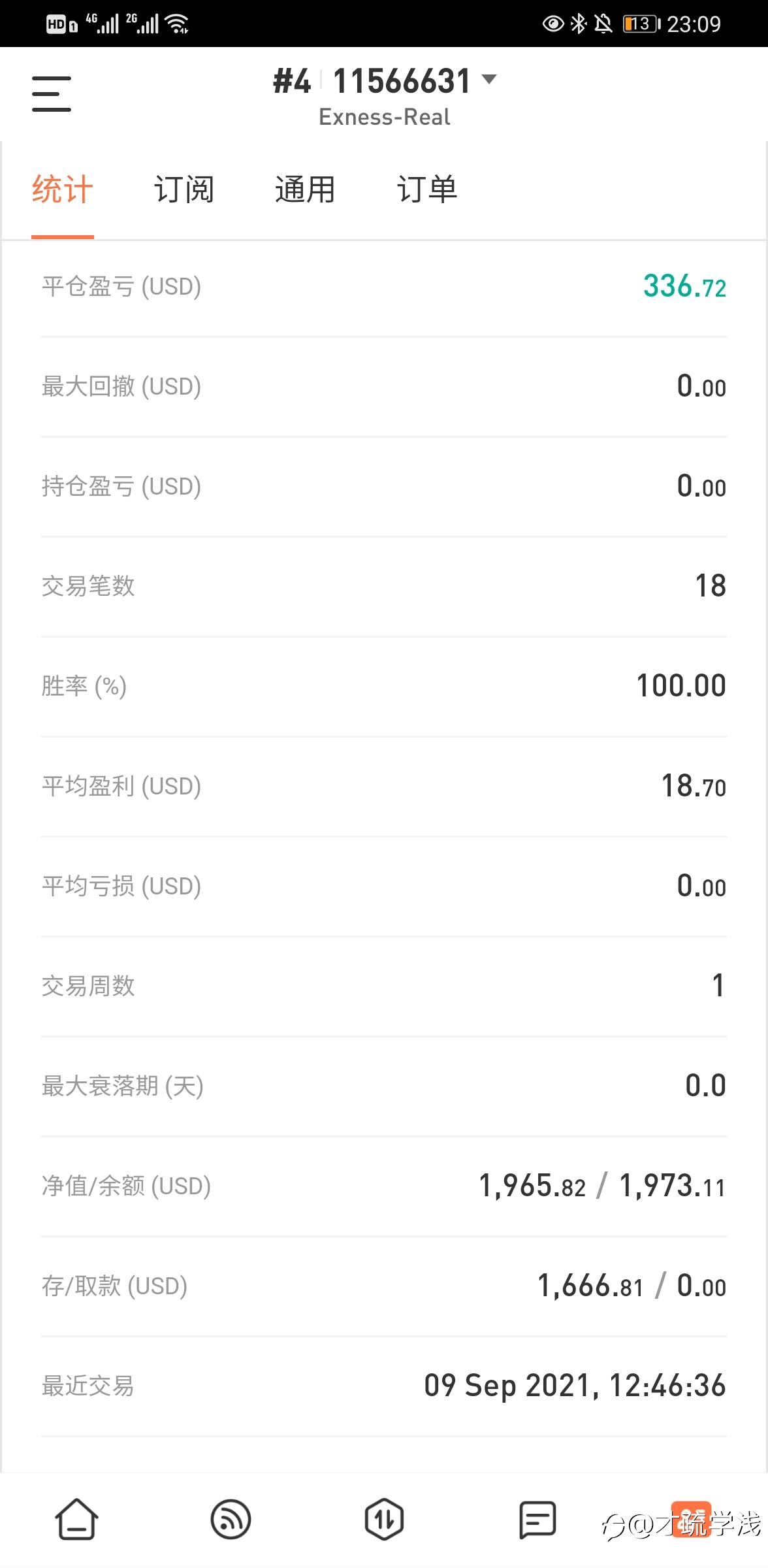The image size is (768, 1568).
Task: Tap the 交易笔数 row showing 18
Action: coord(384,586)
